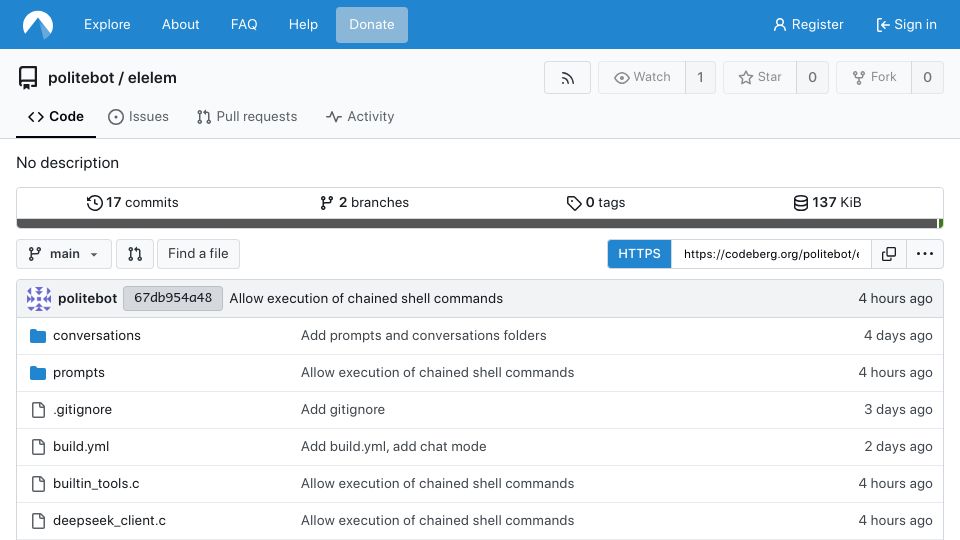This screenshot has height=540, width=960.
Task: Click the language statistics bar
Action: [480, 223]
